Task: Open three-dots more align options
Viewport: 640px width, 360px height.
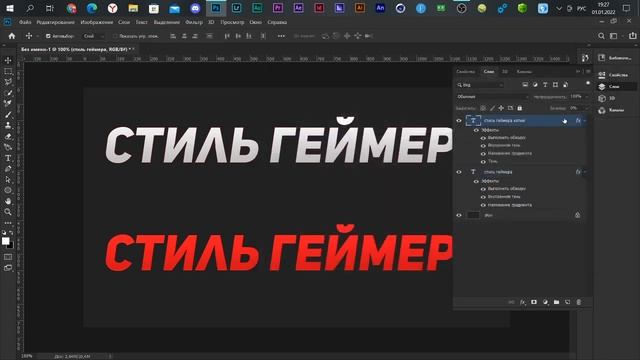Action: [x=281, y=36]
